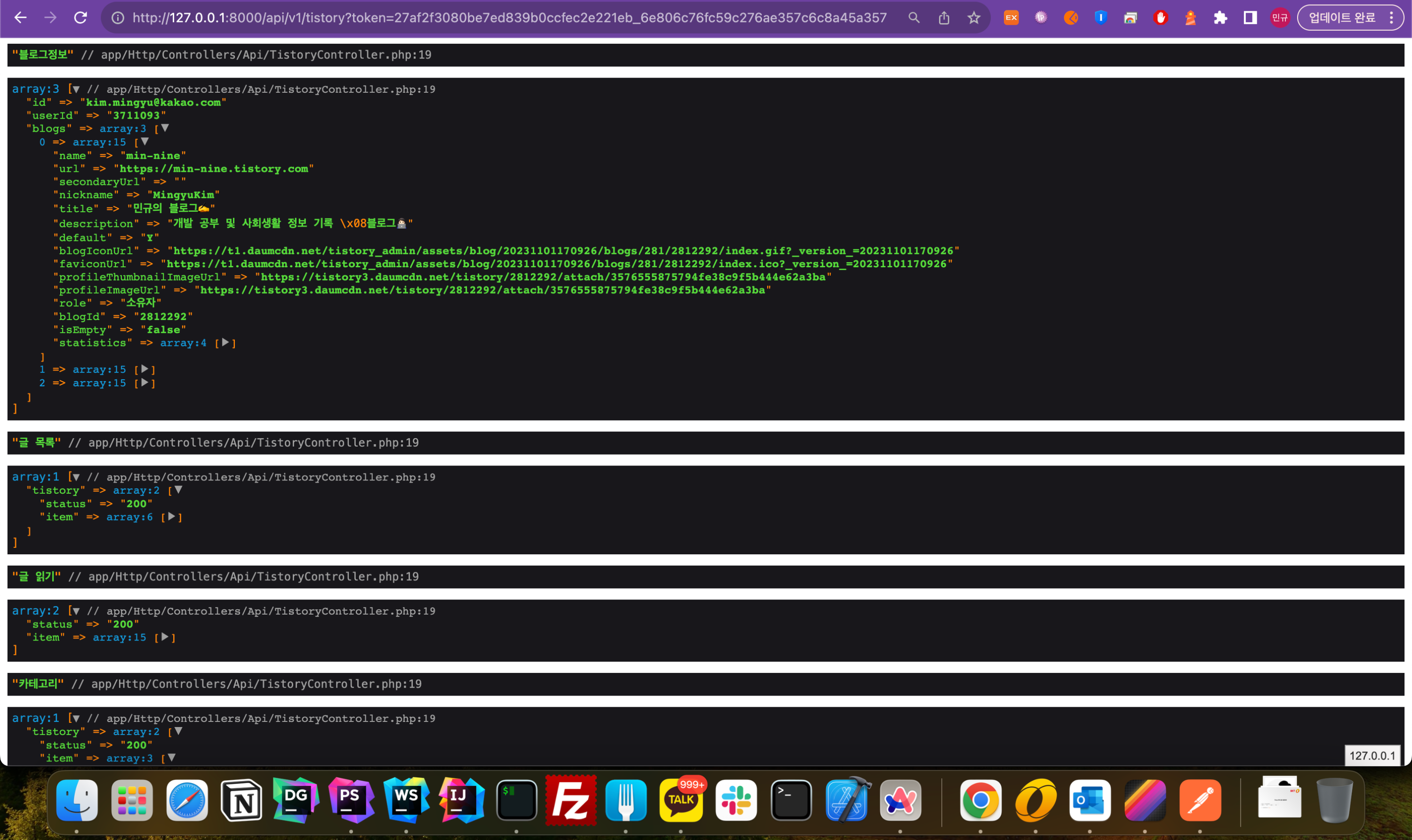
Task: Open Slack from the dock
Action: [736, 800]
